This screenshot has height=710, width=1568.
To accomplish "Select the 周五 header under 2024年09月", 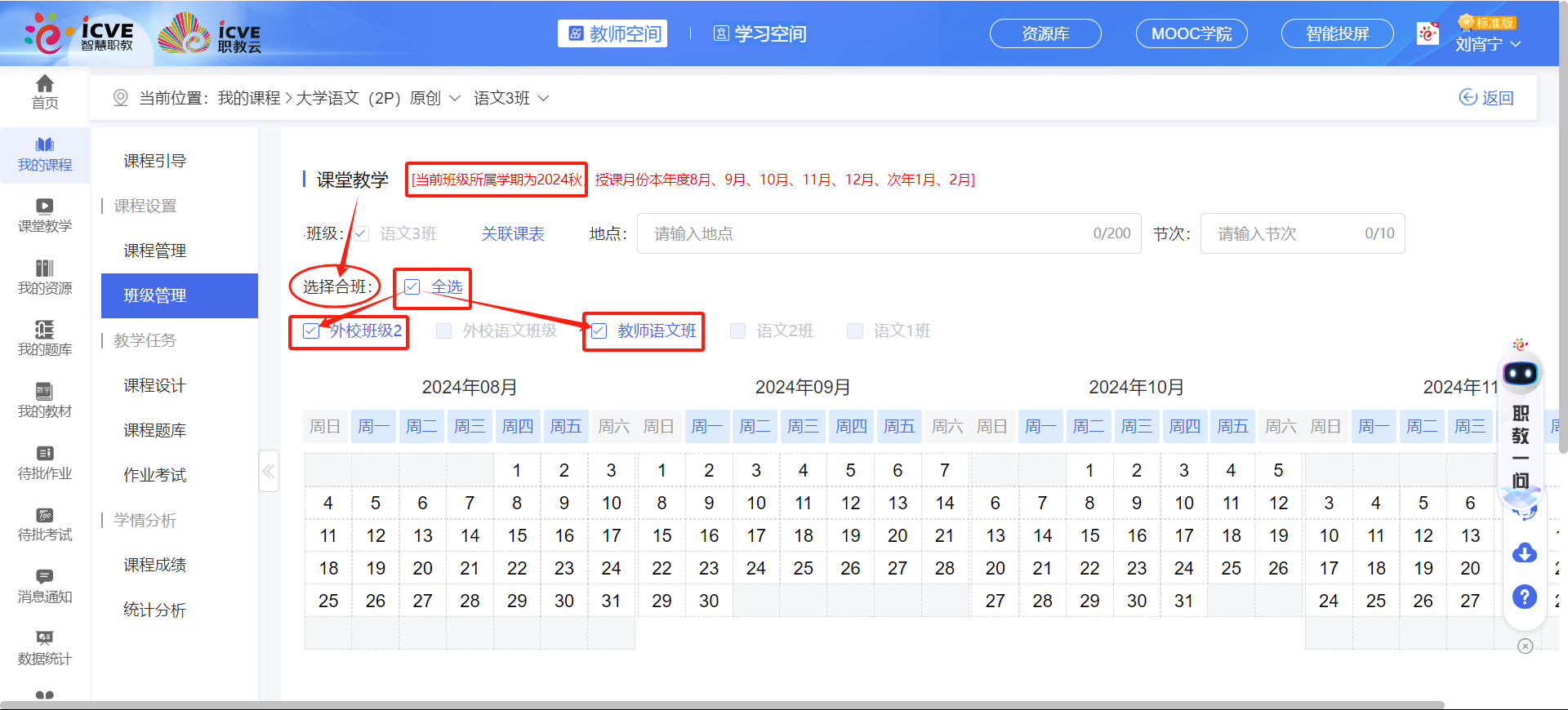I will coord(899,426).
